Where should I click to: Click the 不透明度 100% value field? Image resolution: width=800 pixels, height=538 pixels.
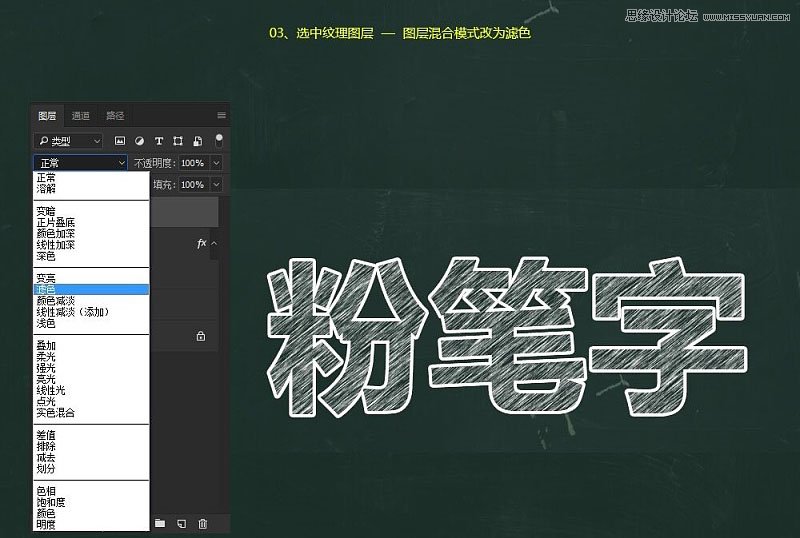coord(193,163)
